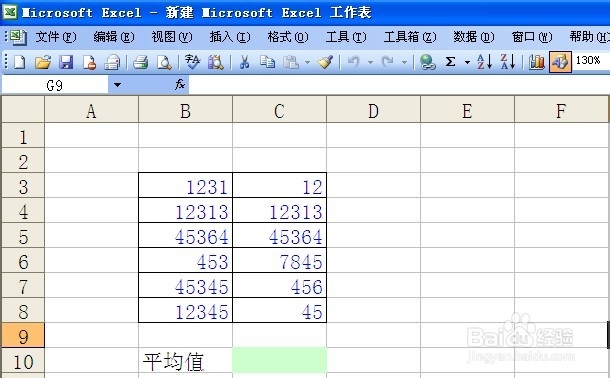
Task: Run the Spelling check icon
Action: (192, 62)
